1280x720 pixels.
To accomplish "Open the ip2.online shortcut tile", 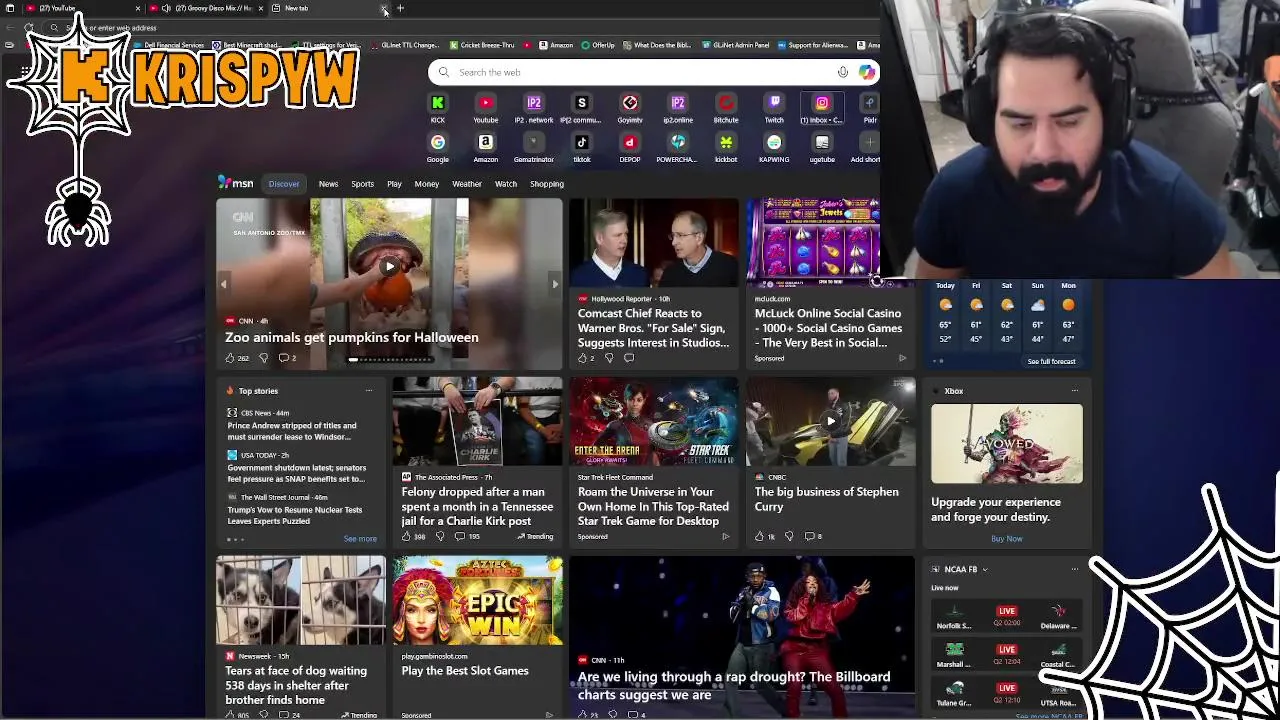I will [678, 108].
